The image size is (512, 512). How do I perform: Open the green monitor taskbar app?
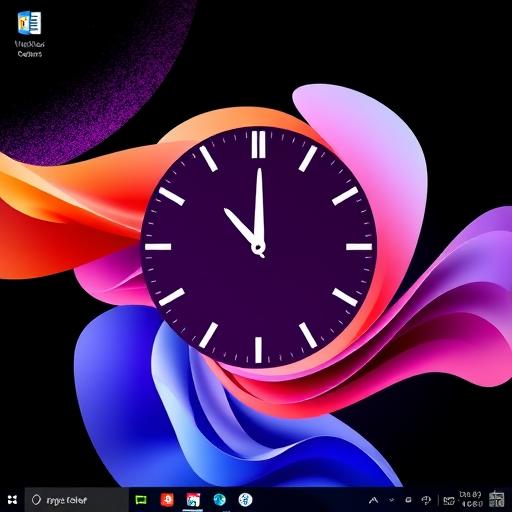(141, 500)
